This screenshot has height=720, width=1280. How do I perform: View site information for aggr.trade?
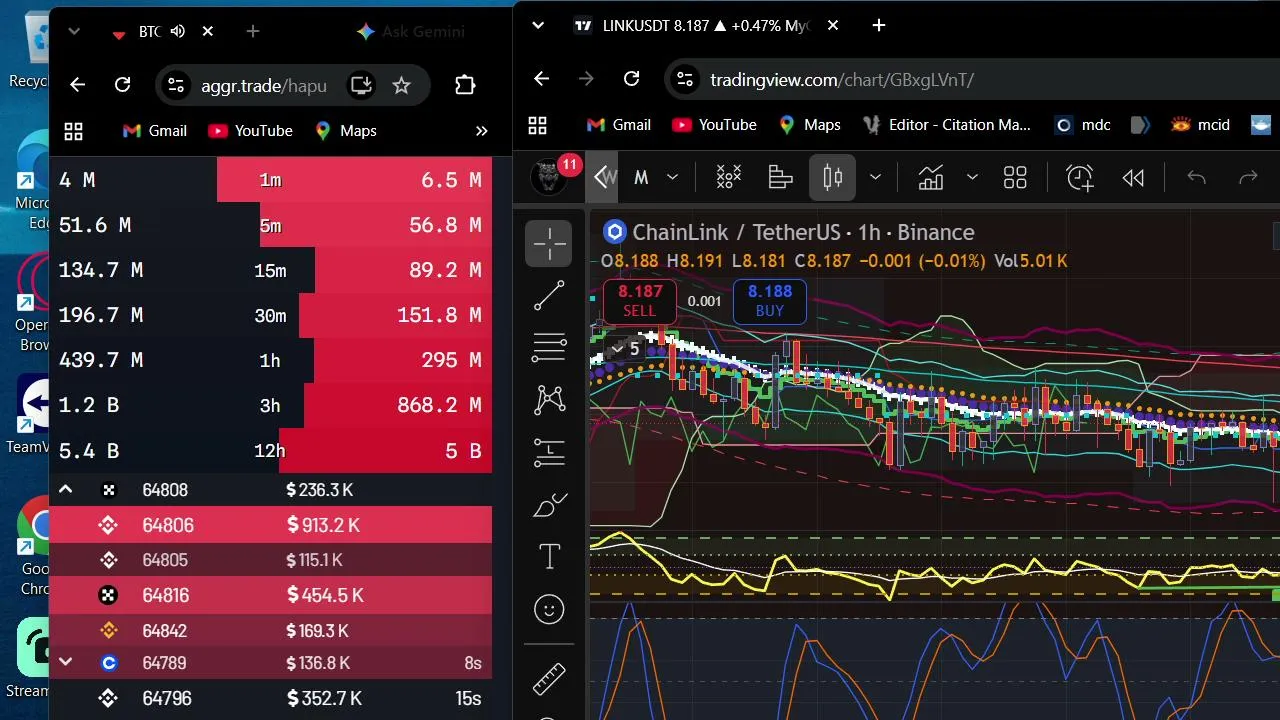176,85
